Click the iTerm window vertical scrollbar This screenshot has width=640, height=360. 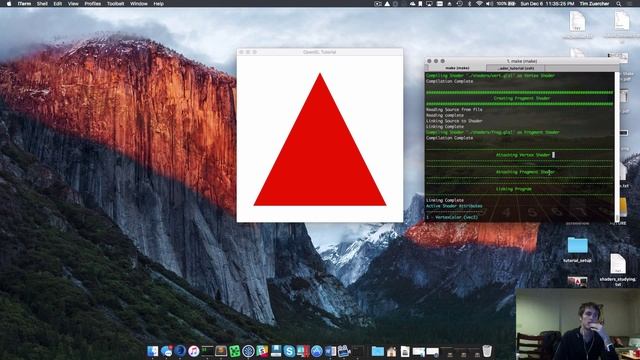point(617,147)
